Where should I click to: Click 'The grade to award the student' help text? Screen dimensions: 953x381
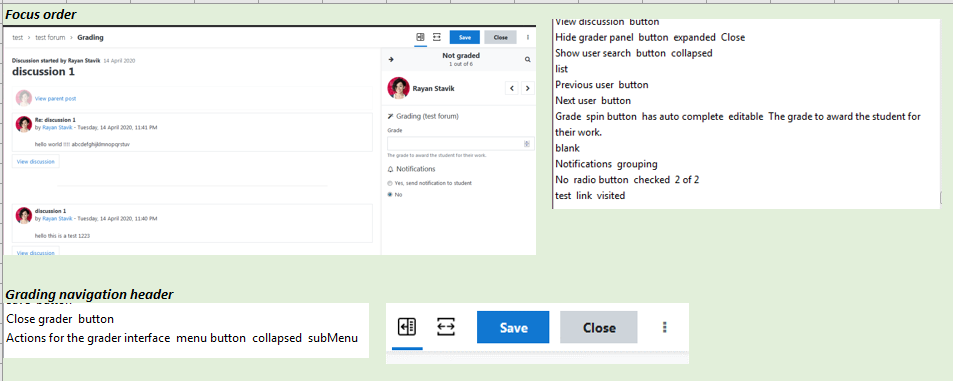(x=436, y=156)
